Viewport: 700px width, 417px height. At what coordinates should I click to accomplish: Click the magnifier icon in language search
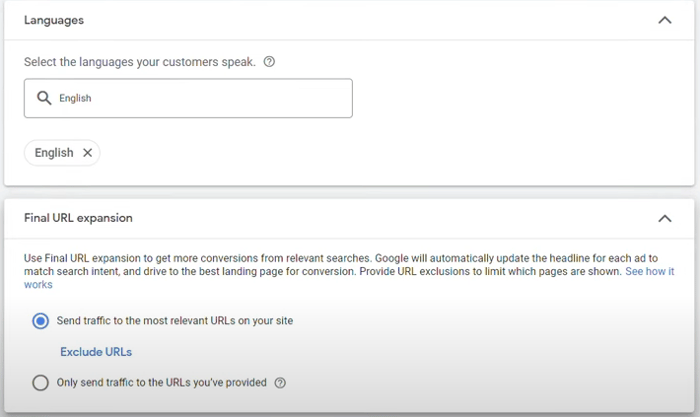point(44,98)
